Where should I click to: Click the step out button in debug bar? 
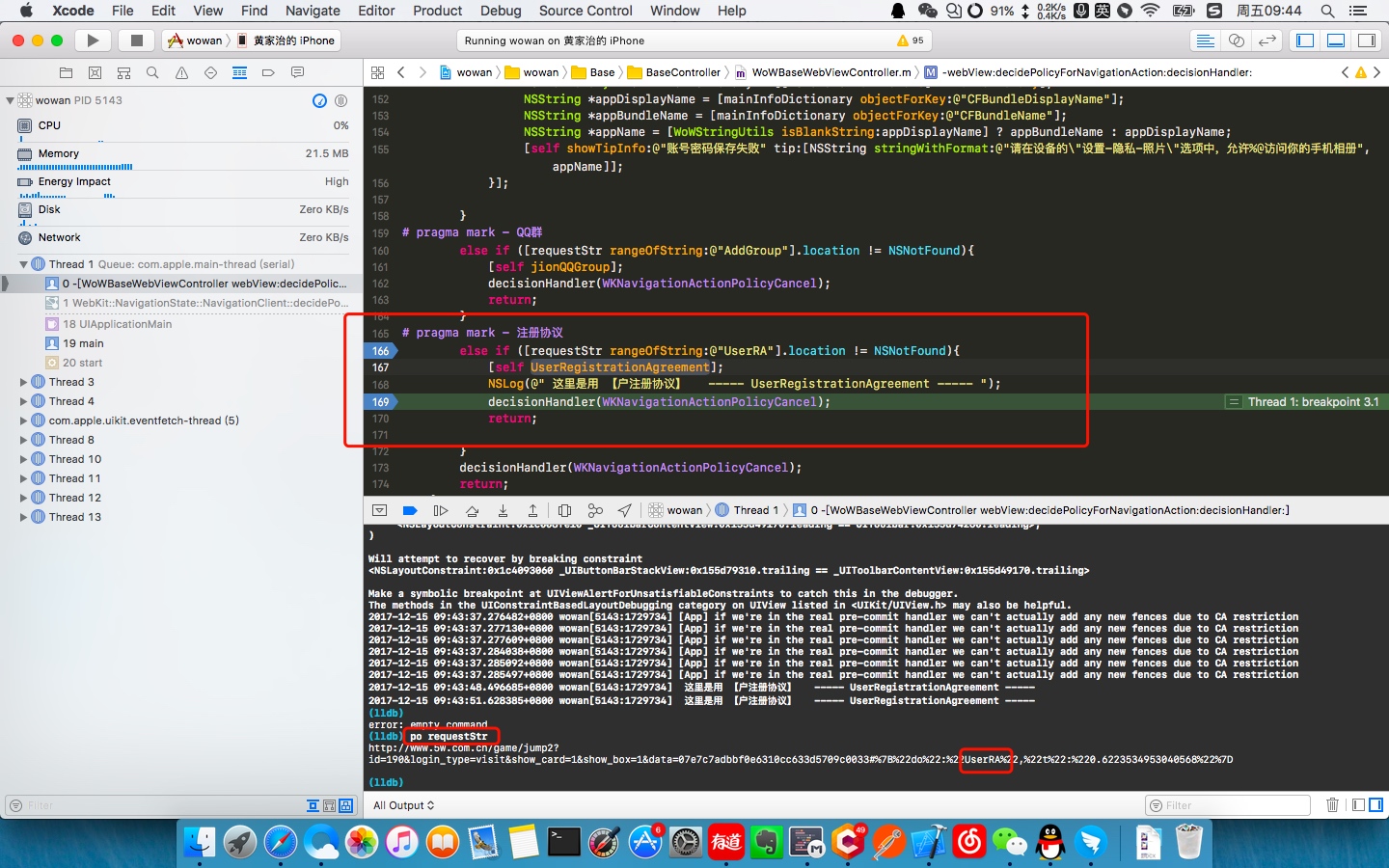click(532, 510)
